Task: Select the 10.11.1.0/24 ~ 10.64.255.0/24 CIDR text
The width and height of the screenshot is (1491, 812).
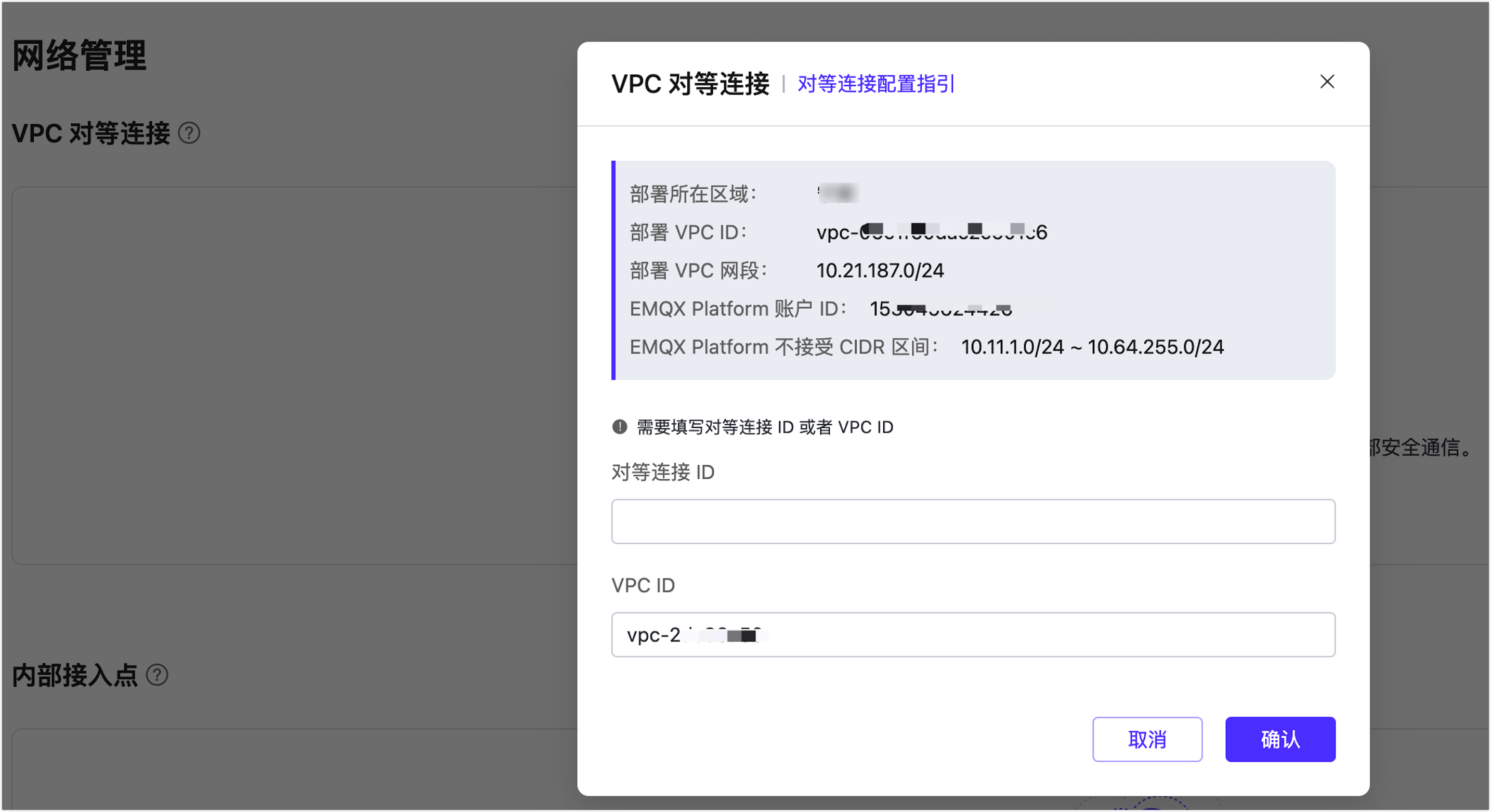Action: (x=1092, y=347)
